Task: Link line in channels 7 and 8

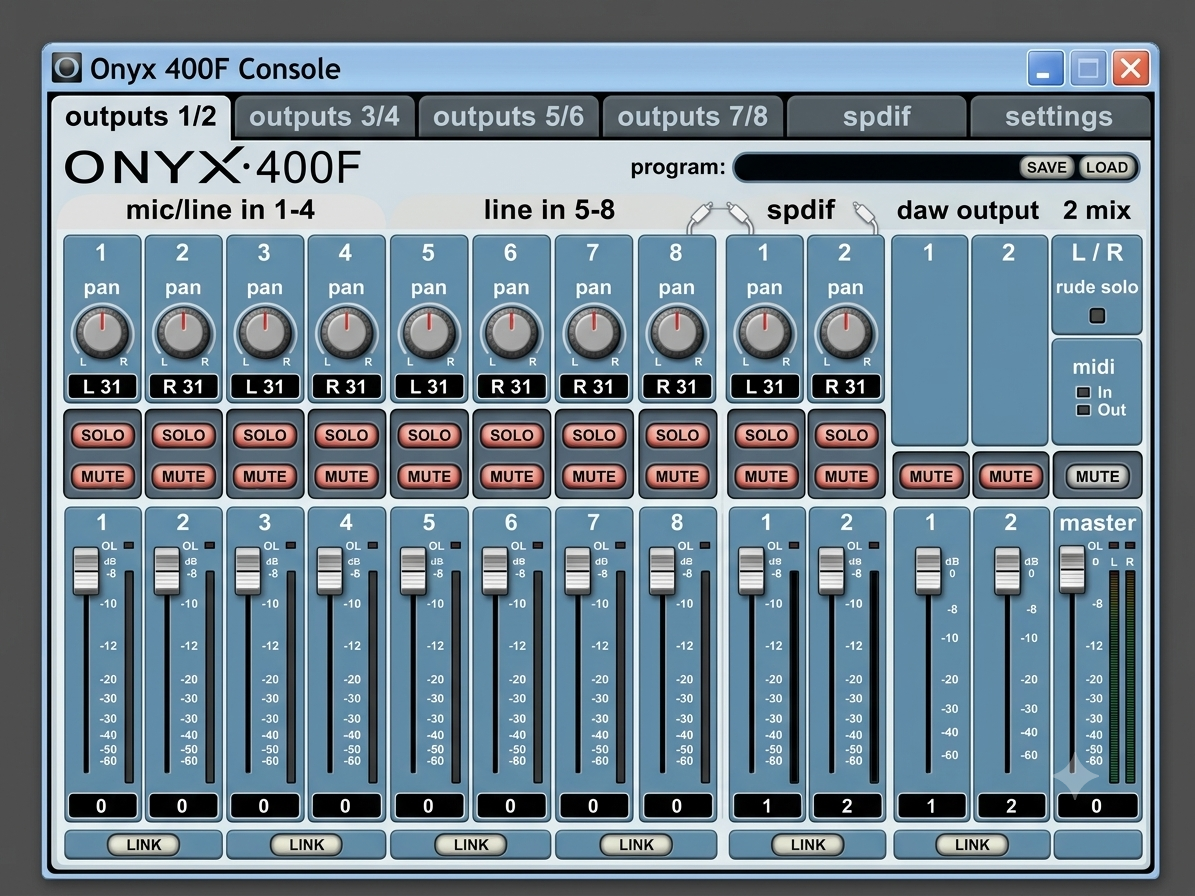Action: [636, 844]
